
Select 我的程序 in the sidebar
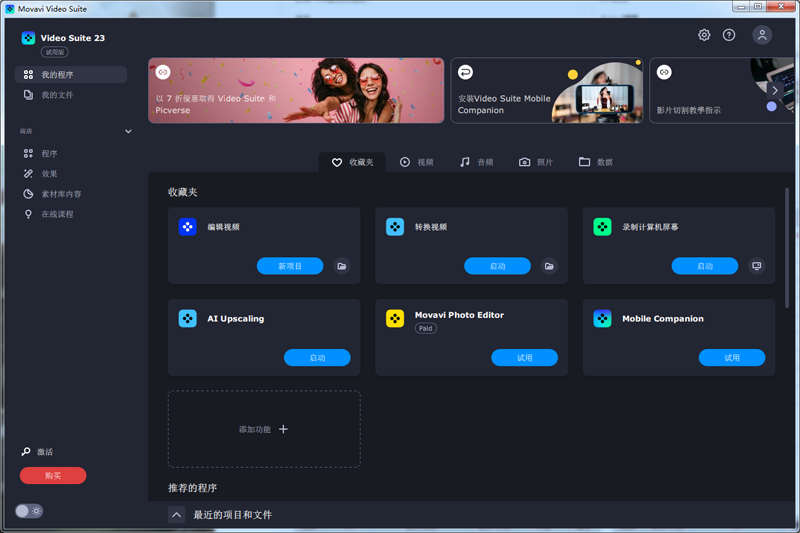coord(71,74)
